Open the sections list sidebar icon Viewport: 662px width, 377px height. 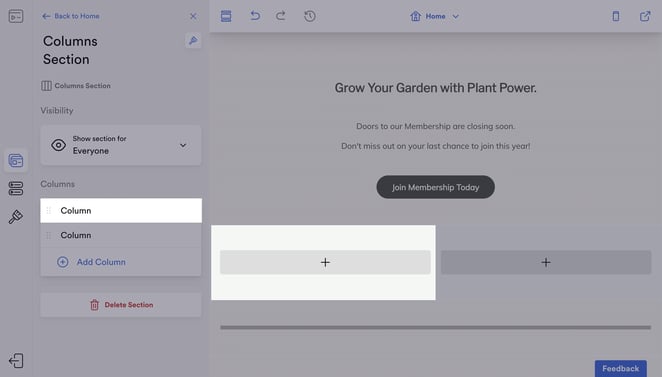tap(16, 188)
